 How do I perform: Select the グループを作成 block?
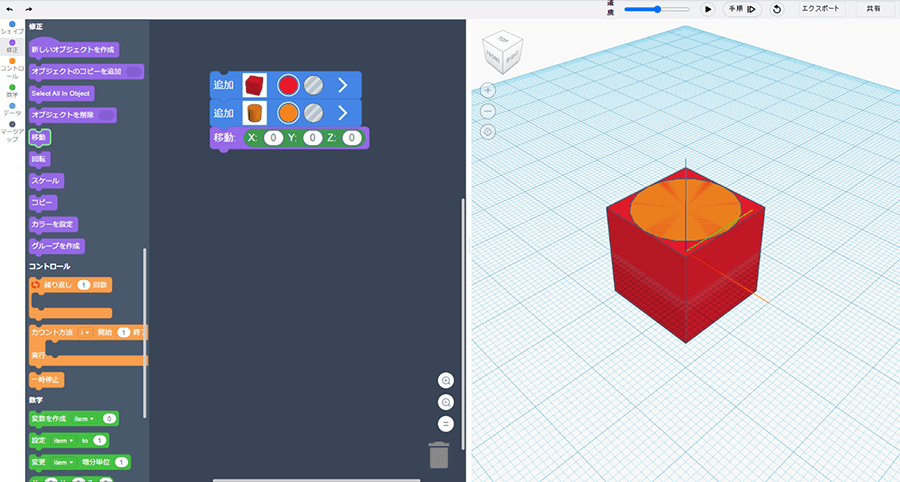[57, 246]
